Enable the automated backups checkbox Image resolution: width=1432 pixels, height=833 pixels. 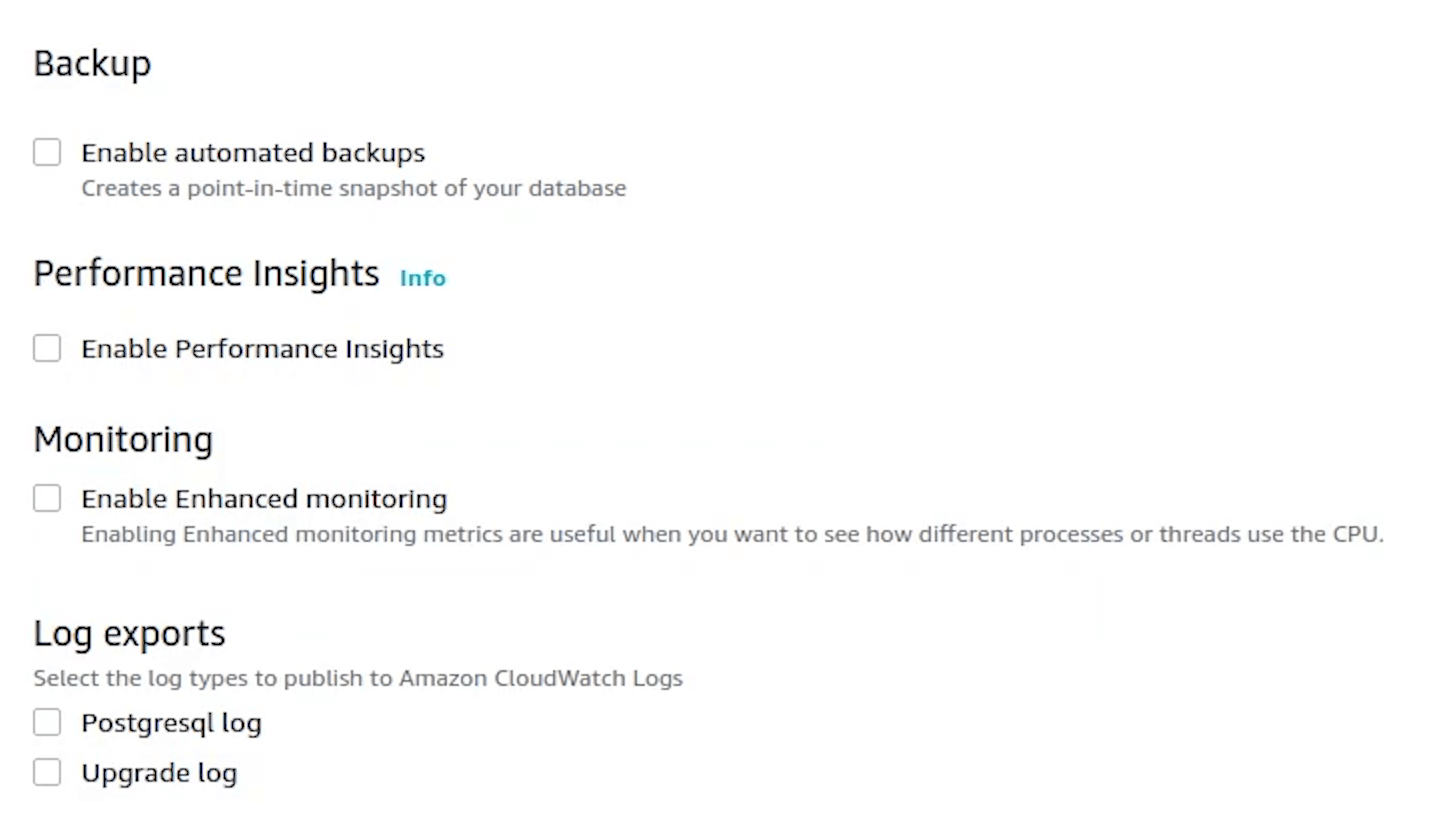pos(47,152)
